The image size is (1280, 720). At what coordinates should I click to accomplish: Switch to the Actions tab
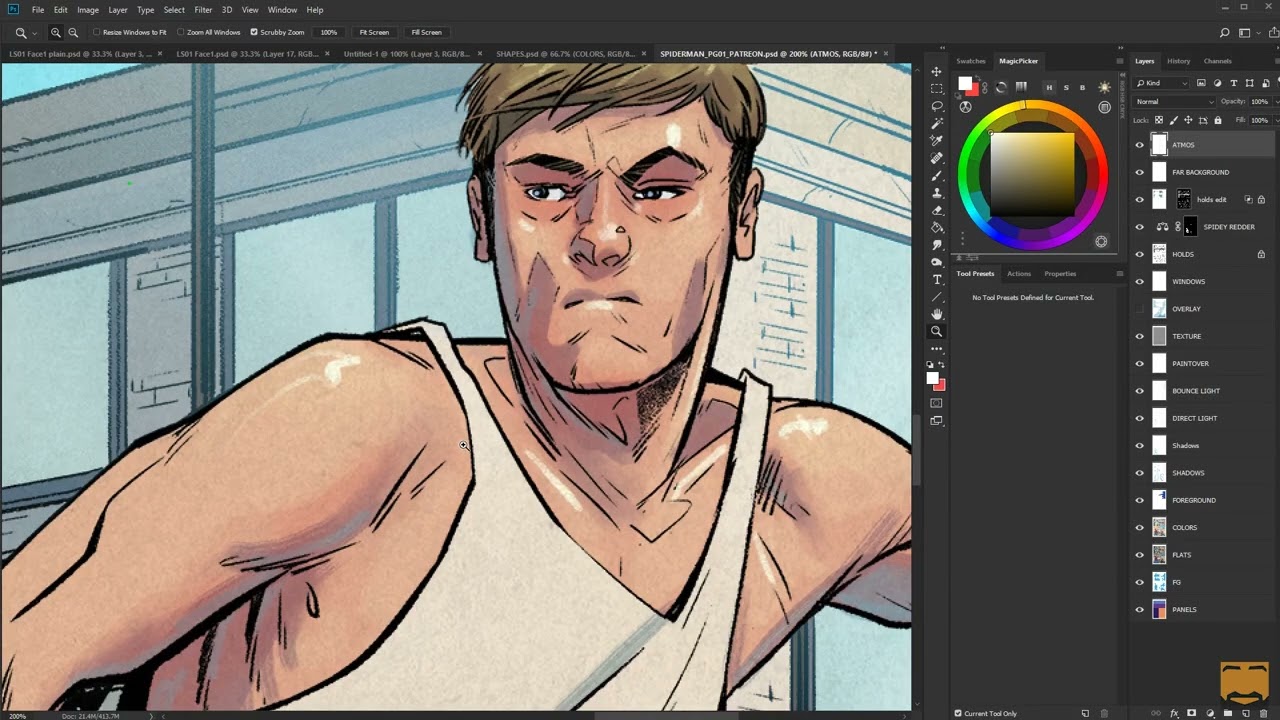tap(1019, 273)
